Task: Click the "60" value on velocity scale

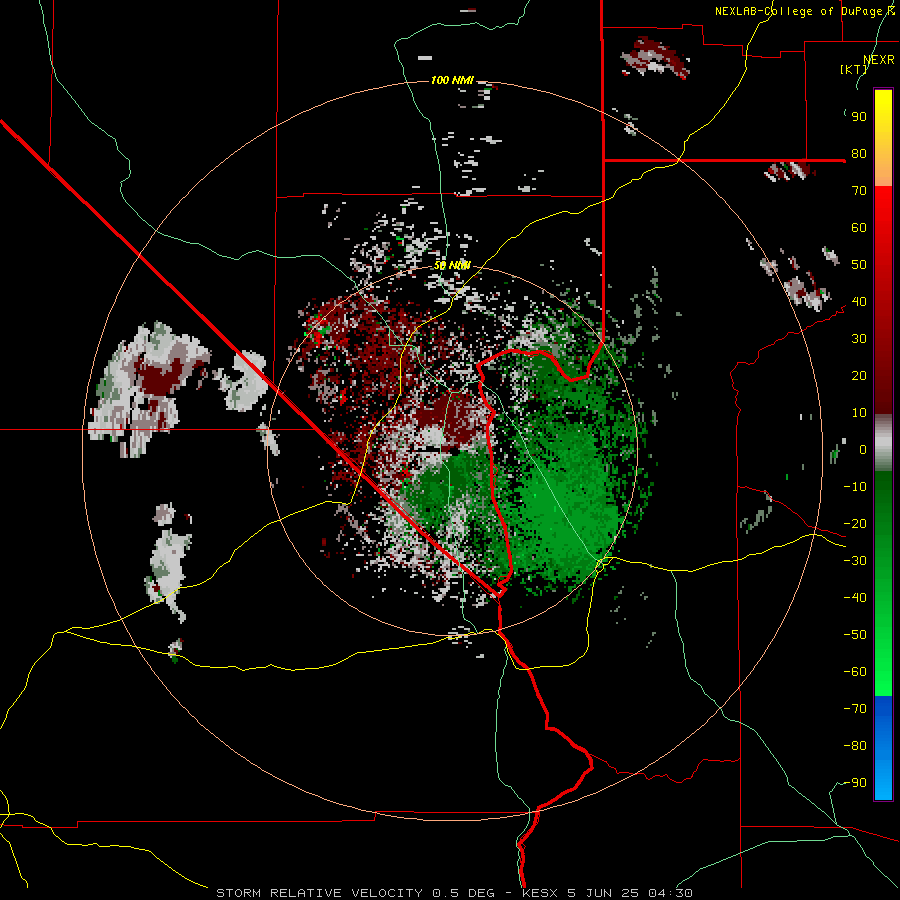Action: pos(859,227)
